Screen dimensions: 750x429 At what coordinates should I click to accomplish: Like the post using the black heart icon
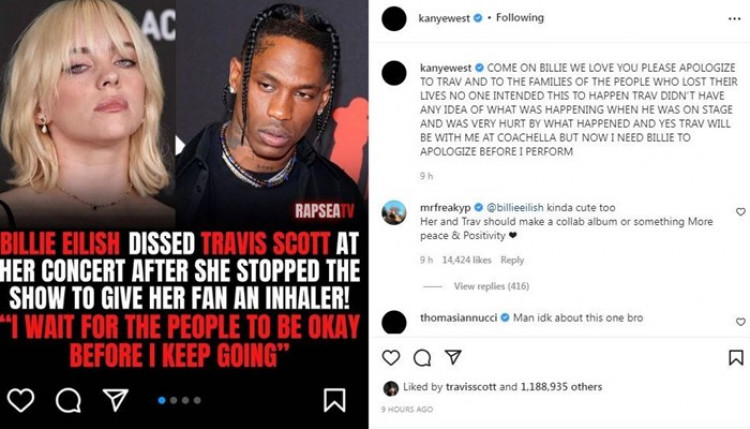pyautogui.click(x=391, y=357)
